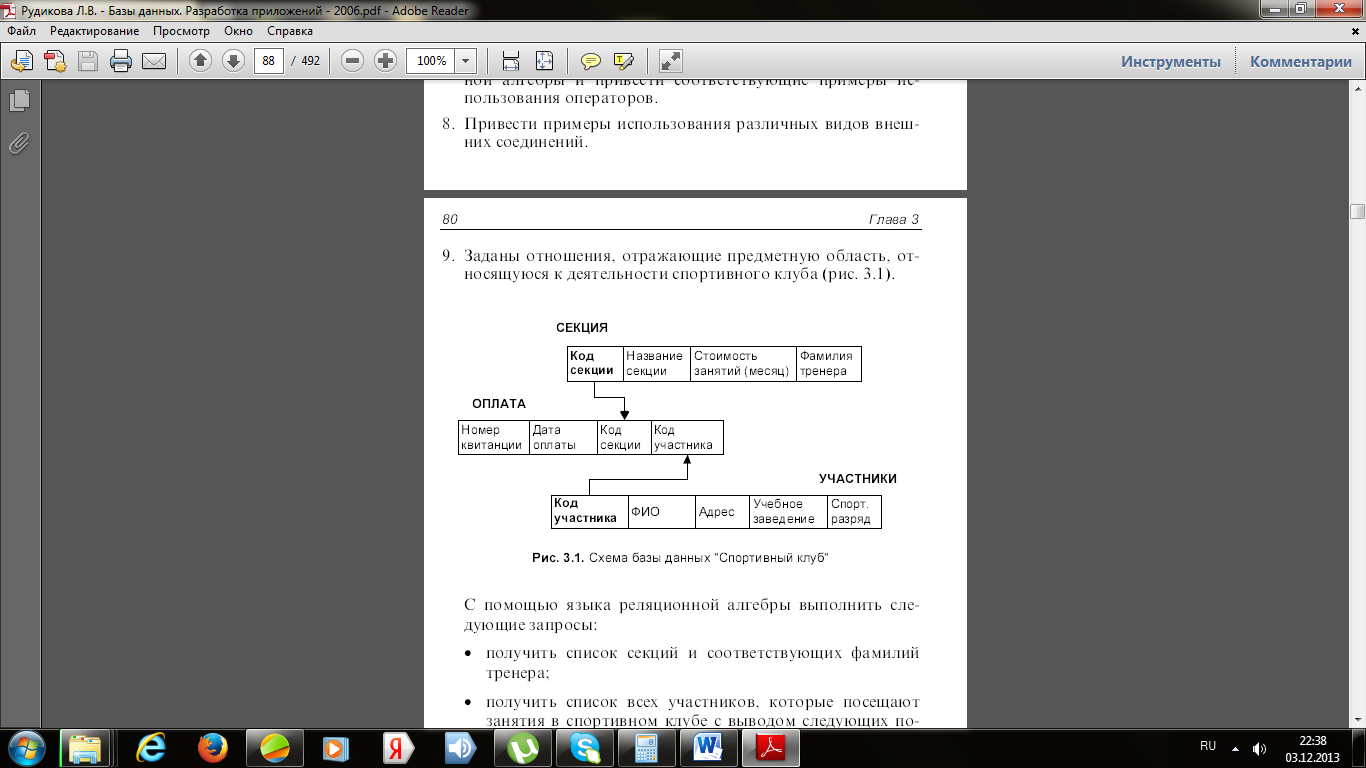The width and height of the screenshot is (1366, 768).
Task: Click the 'УЧАСТНИКИ' table heading
Action: click(858, 479)
